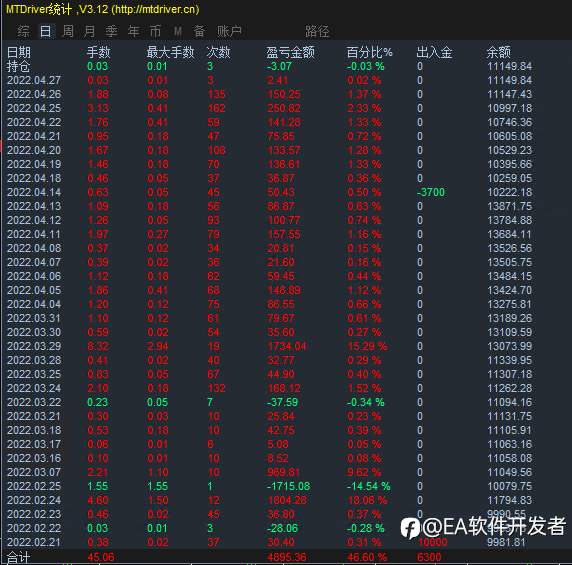Screen dimensions: 572x565
Task: Click the 2022.03.24 date cell
Action: pyautogui.click(x=34, y=388)
